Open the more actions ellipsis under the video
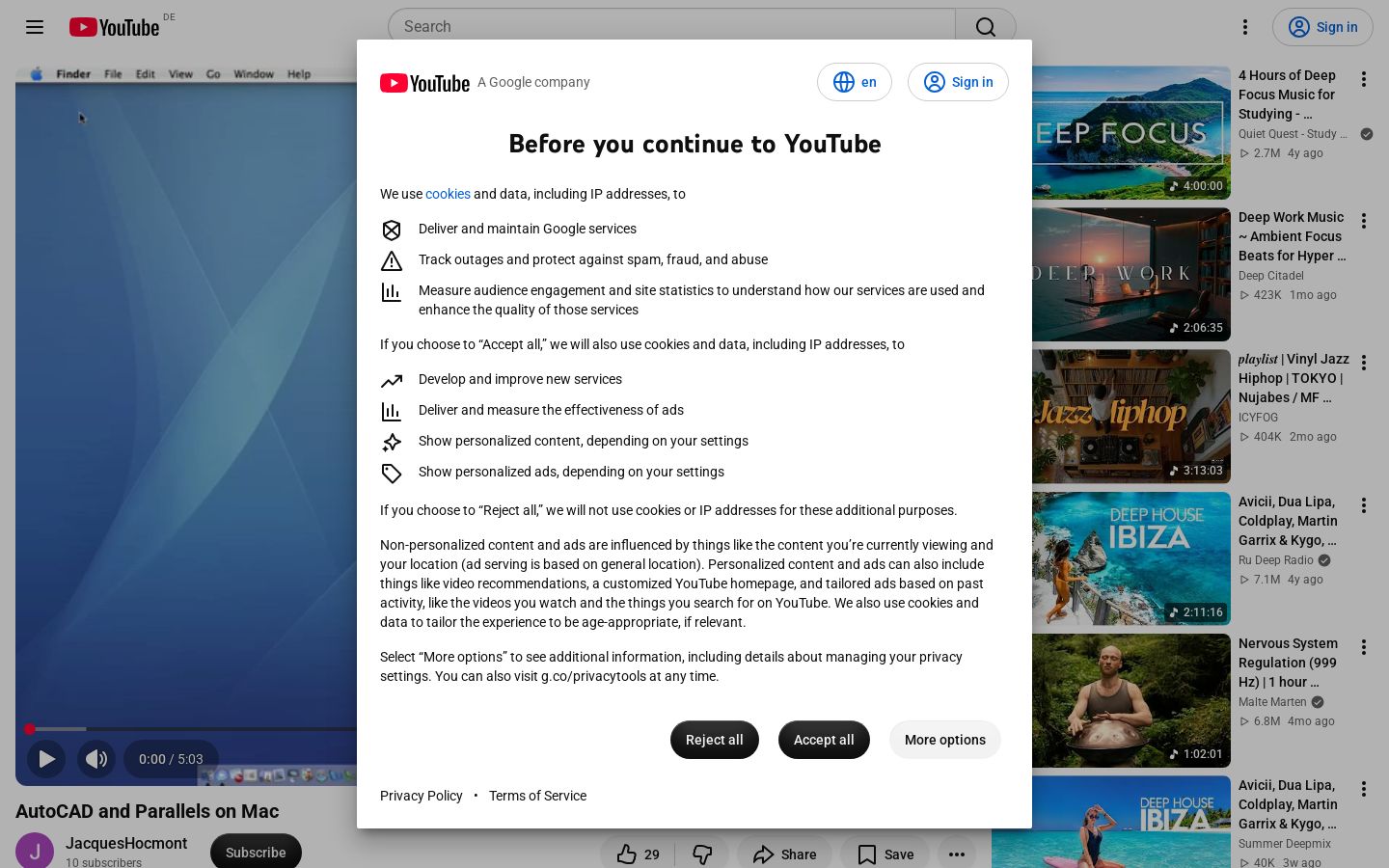The width and height of the screenshot is (1389, 868). (957, 854)
